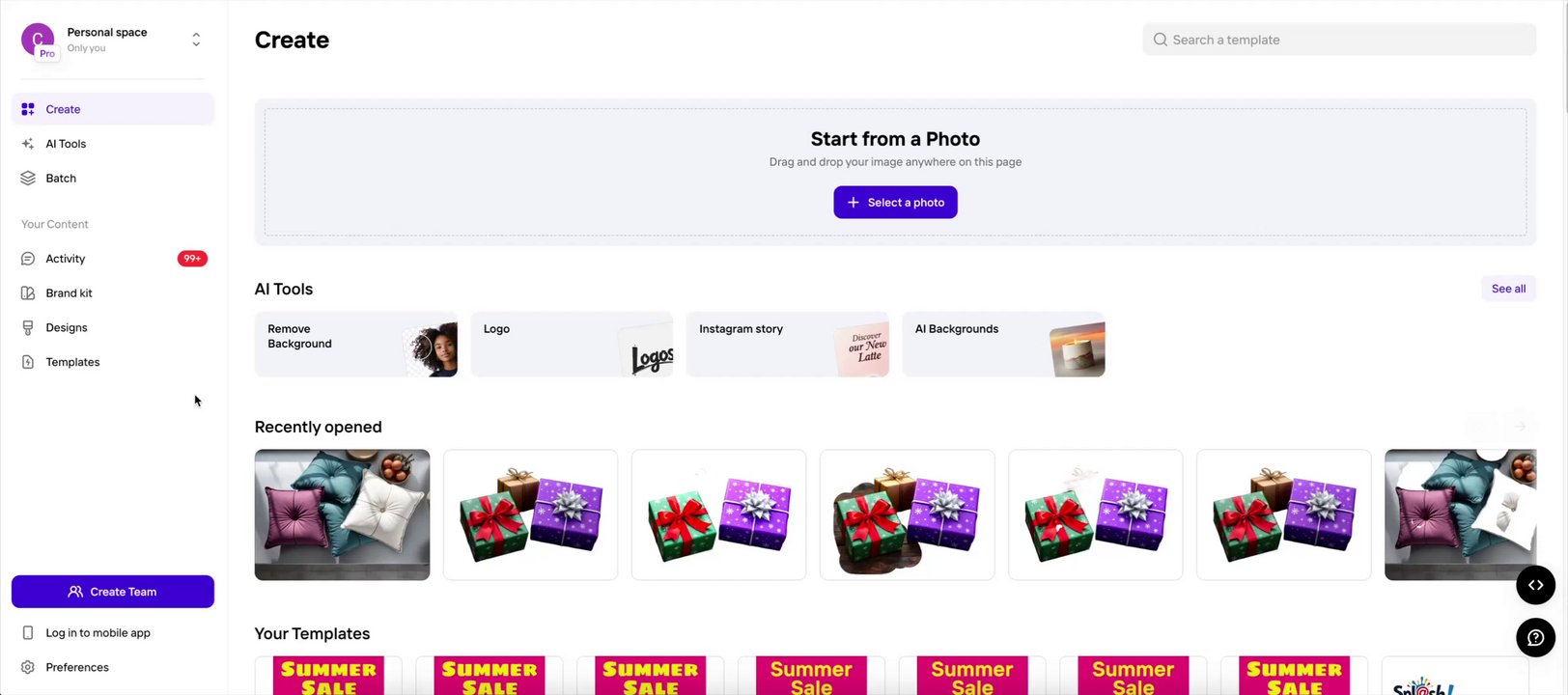Click the AI Tools sparkle icon in sidebar
This screenshot has height=695, width=1568.
click(x=28, y=144)
